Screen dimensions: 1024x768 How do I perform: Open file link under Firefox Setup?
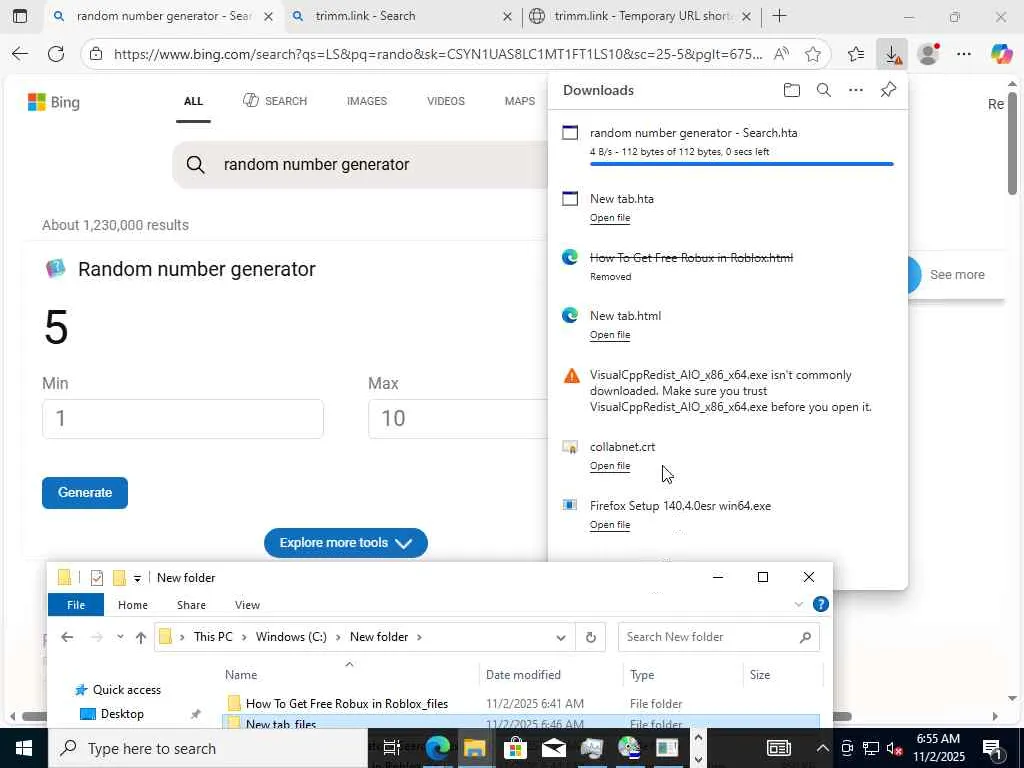pyautogui.click(x=610, y=524)
